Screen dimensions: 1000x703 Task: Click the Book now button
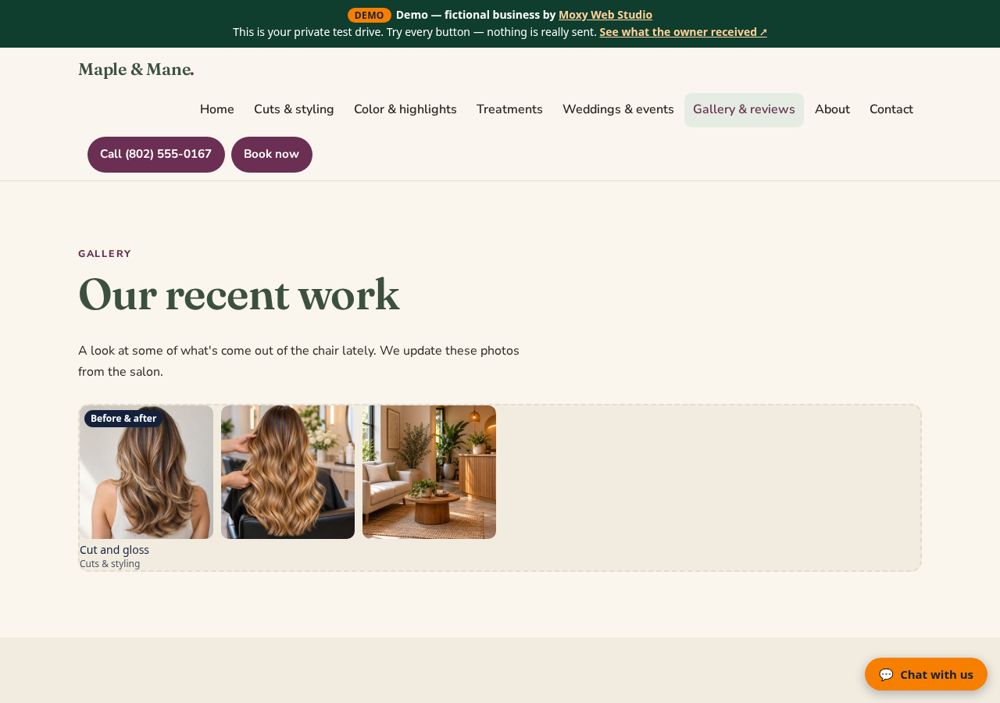271,154
